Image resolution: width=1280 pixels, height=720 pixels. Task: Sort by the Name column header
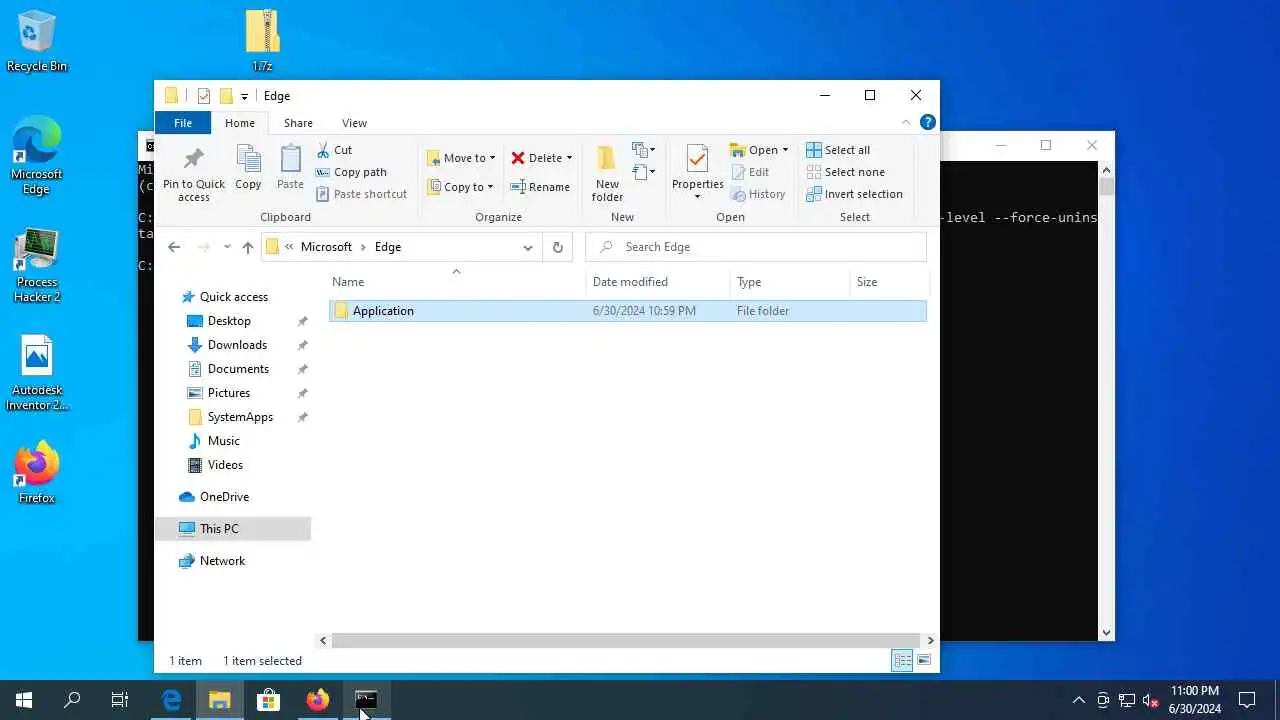coord(456,282)
